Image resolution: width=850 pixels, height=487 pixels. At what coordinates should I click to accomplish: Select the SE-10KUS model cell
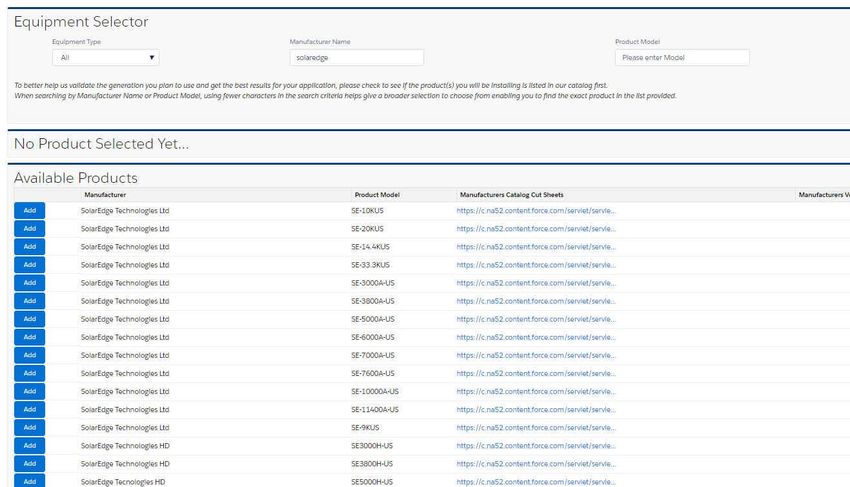tap(367, 210)
